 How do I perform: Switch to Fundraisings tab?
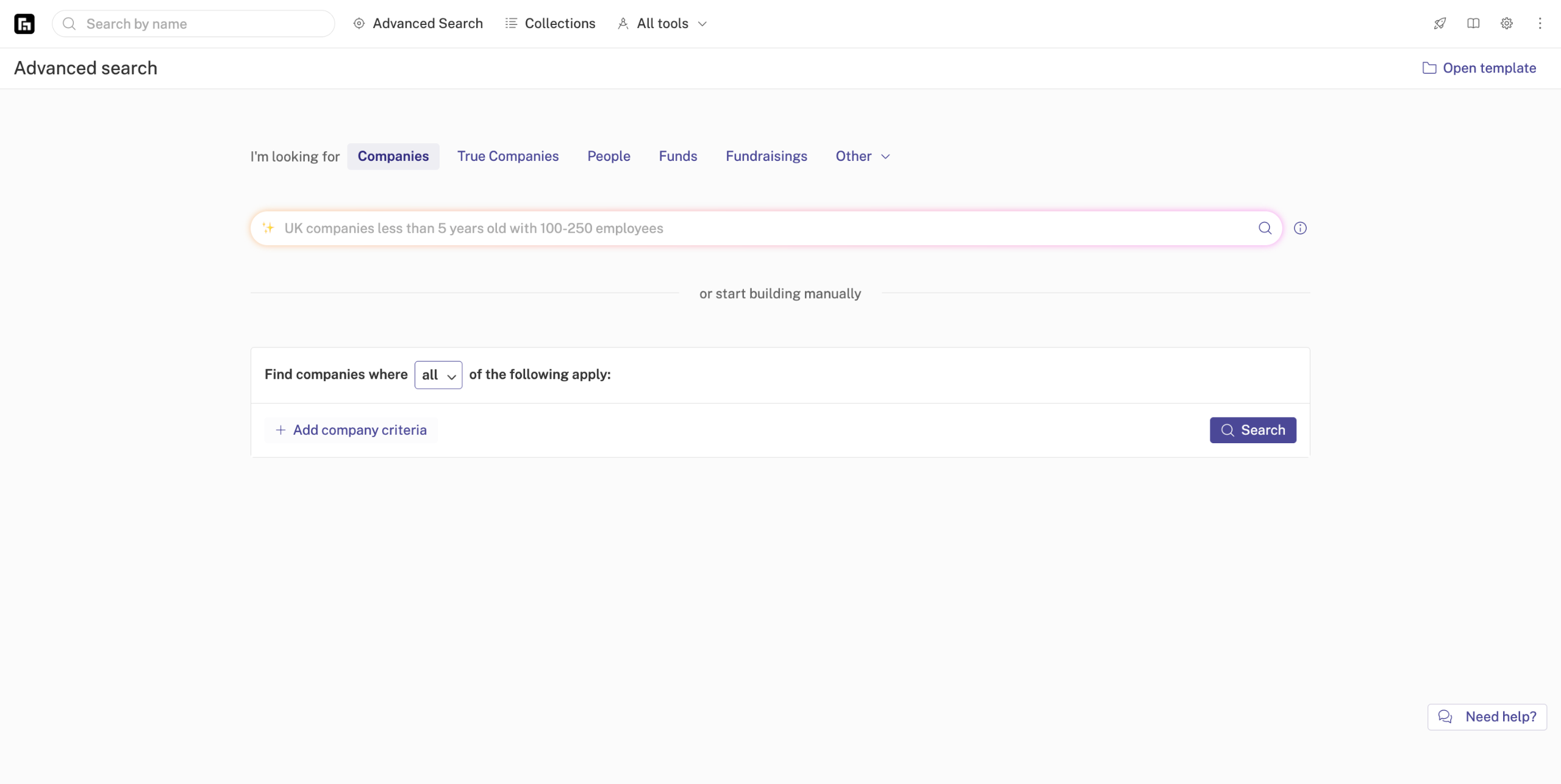pos(766,156)
